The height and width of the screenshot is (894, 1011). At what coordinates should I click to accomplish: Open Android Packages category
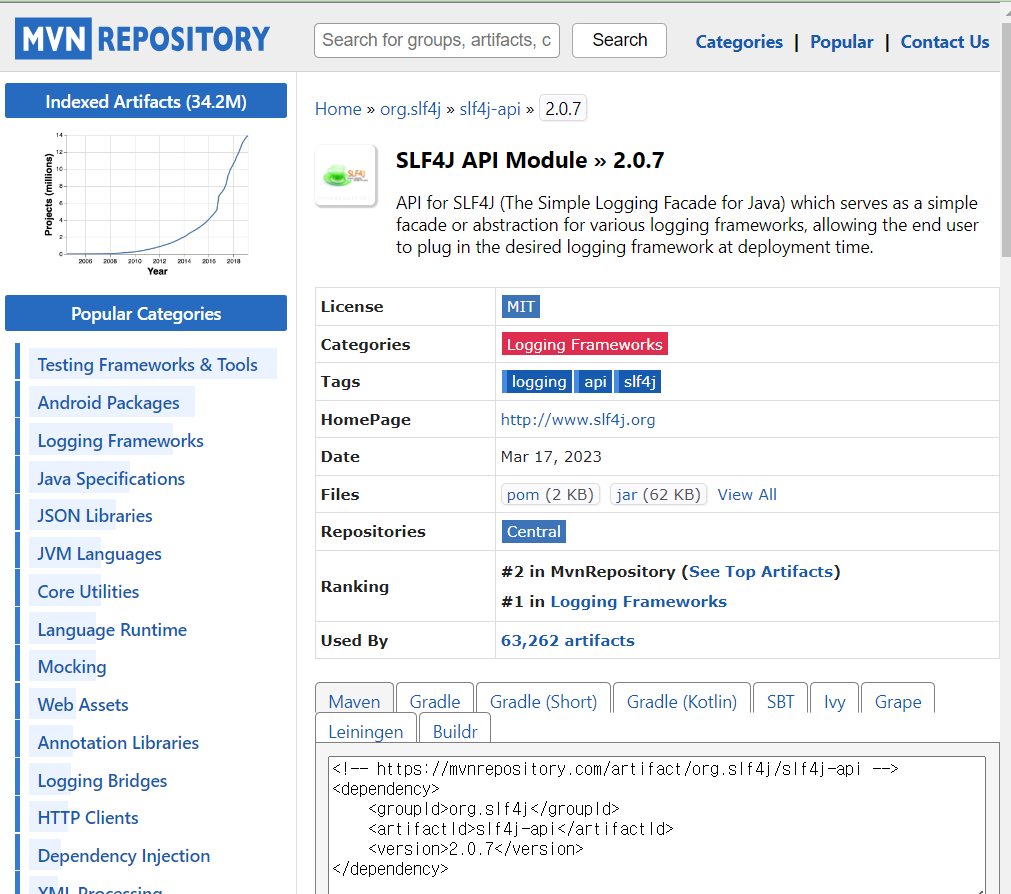(x=108, y=403)
